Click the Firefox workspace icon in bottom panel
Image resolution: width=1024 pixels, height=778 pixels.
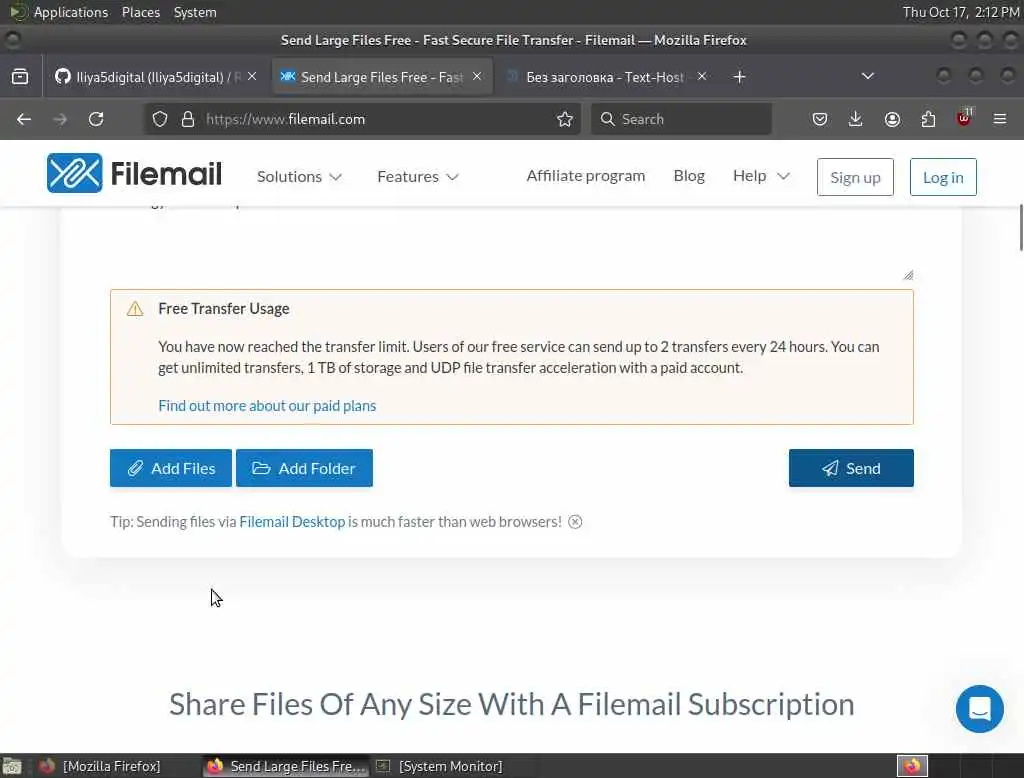(912, 766)
